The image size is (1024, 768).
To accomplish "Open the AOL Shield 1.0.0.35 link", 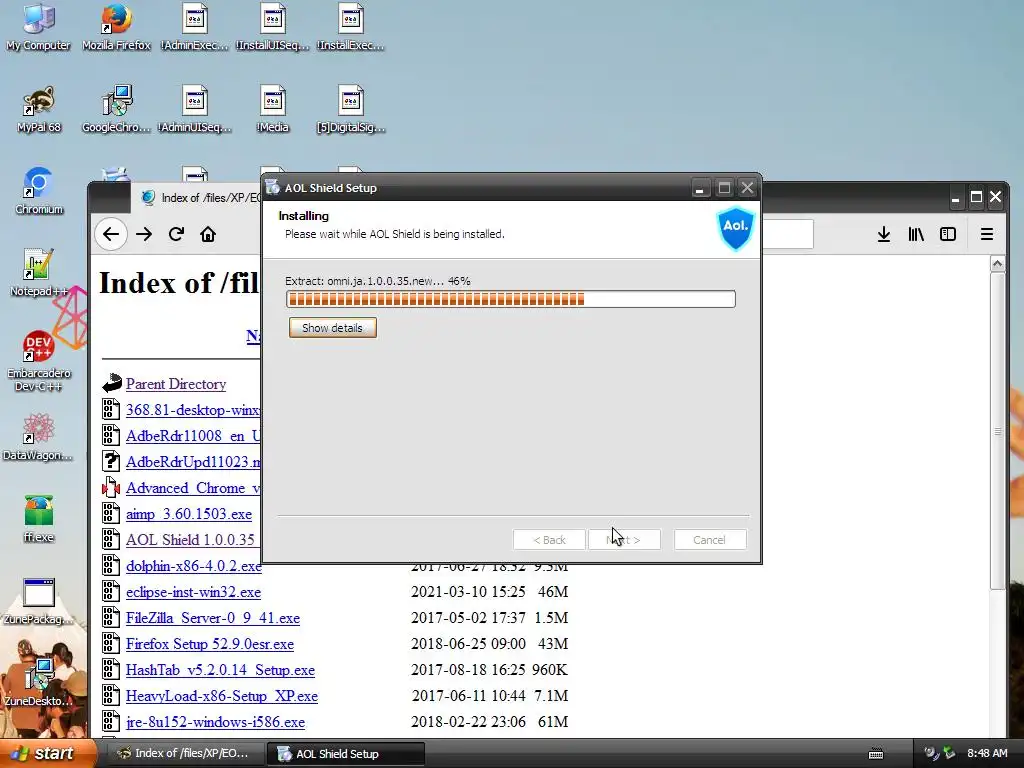I will 190,540.
